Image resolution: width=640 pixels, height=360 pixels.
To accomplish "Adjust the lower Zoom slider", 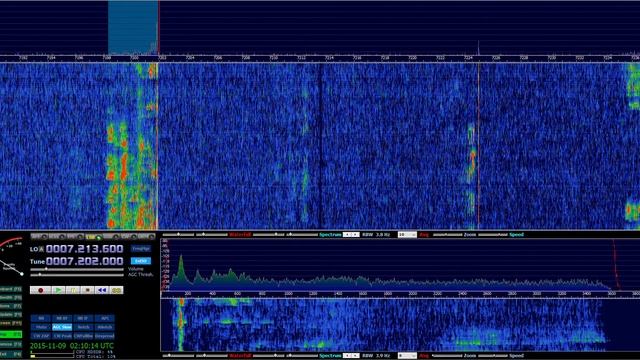I will (448, 356).
